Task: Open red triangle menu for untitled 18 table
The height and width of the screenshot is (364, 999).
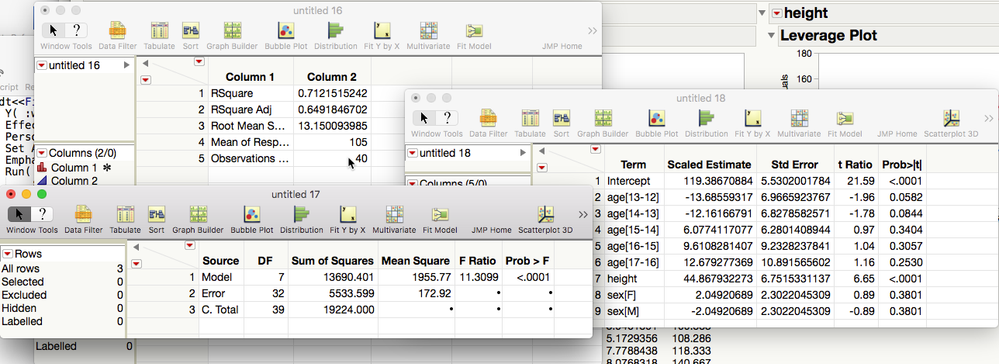Action: (413, 153)
